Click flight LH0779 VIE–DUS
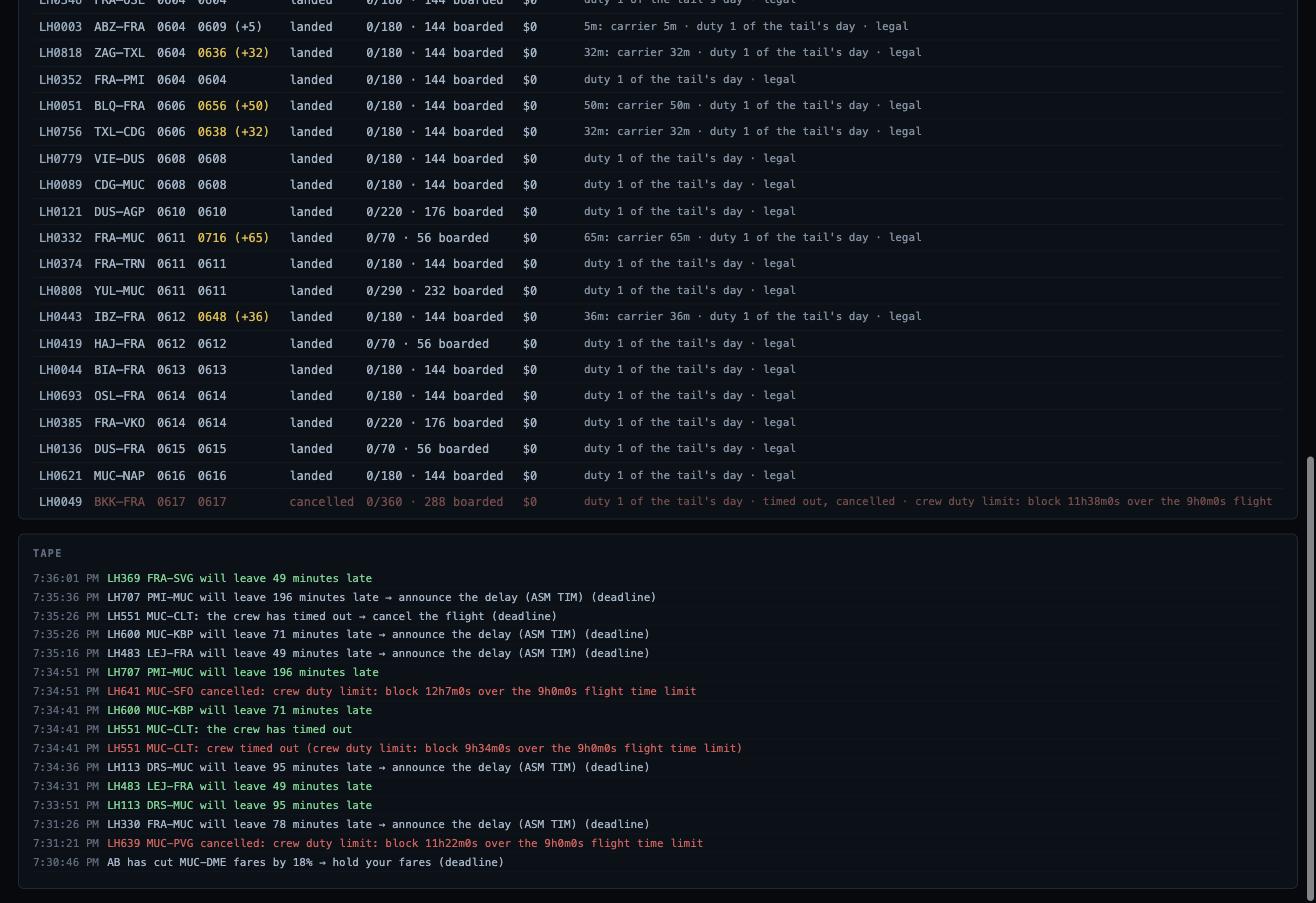 click(x=658, y=158)
